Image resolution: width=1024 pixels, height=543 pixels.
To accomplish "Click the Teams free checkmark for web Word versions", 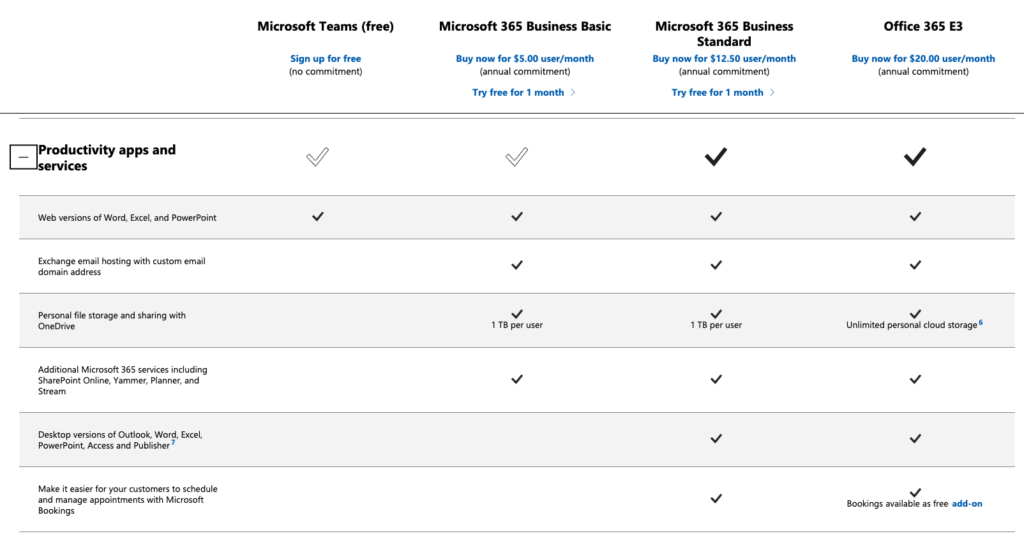I will tap(318, 216).
